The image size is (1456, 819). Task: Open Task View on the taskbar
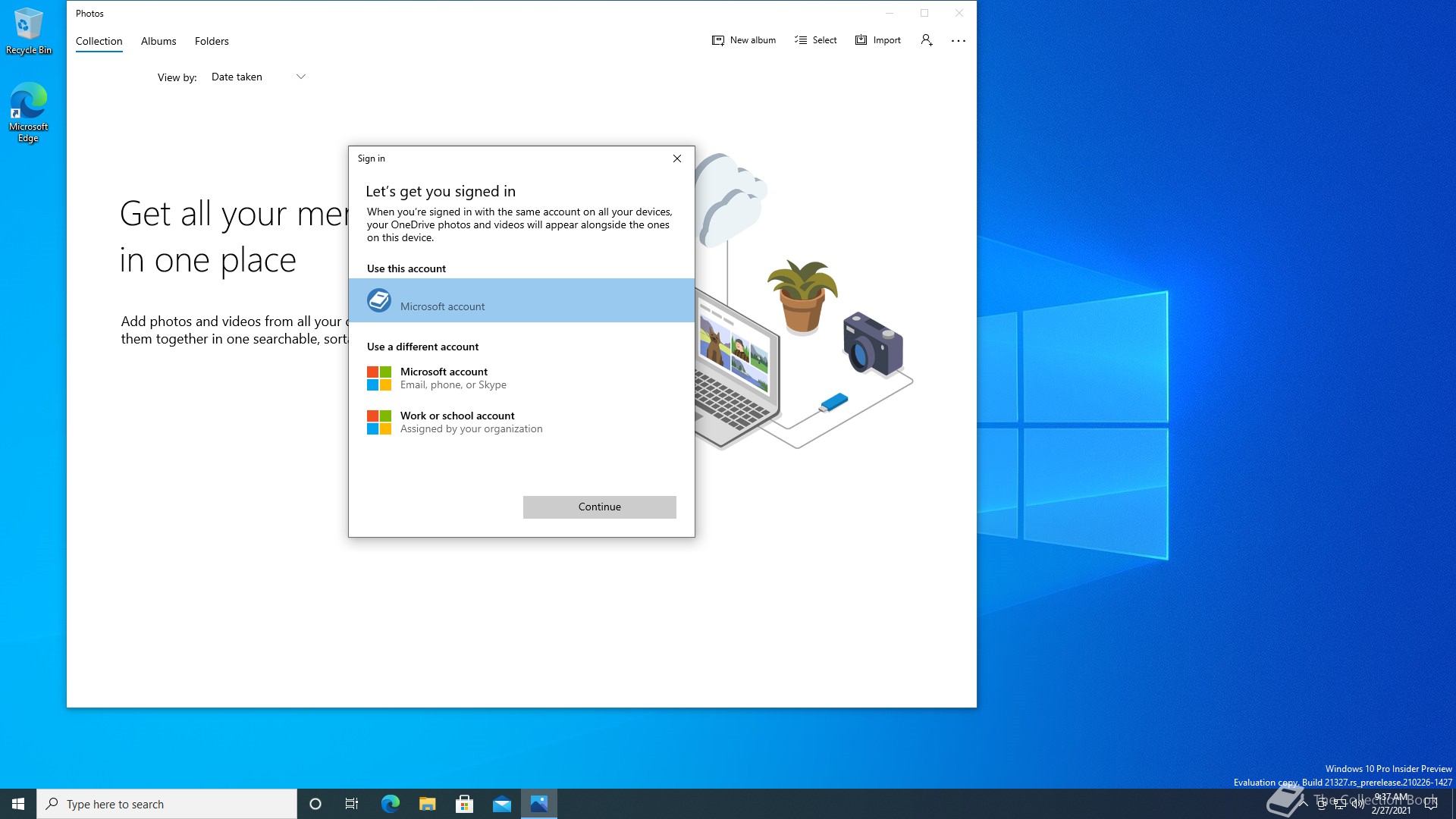coord(352,804)
